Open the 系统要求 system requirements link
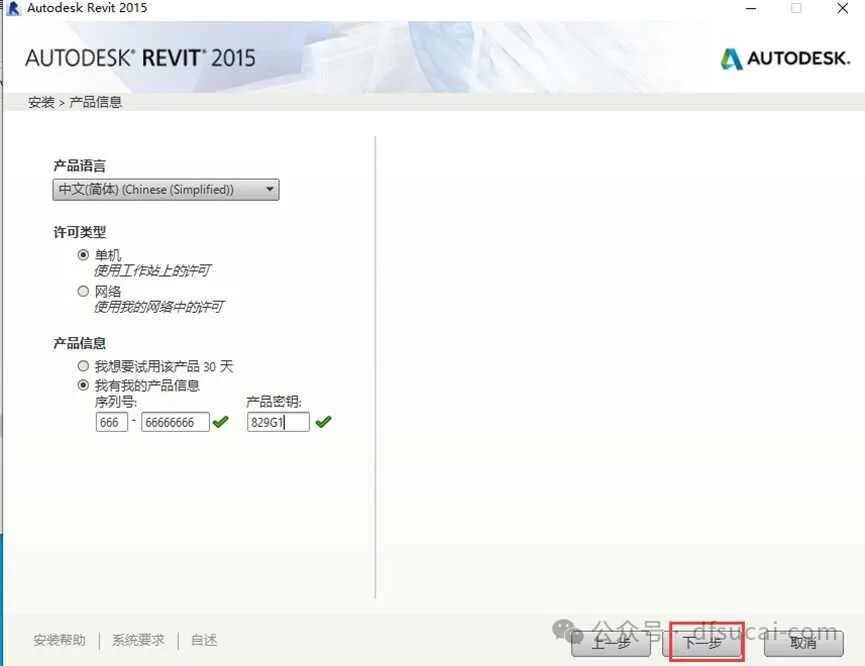865x666 pixels. [x=138, y=640]
